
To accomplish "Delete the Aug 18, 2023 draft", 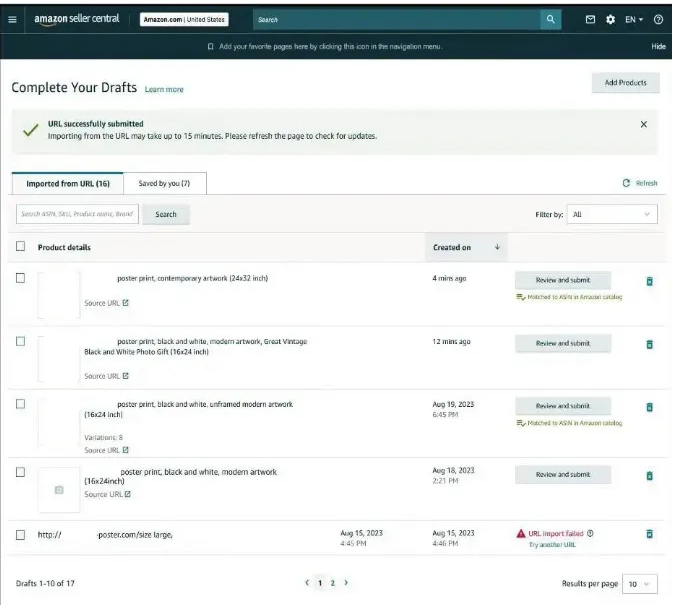I will 649,475.
